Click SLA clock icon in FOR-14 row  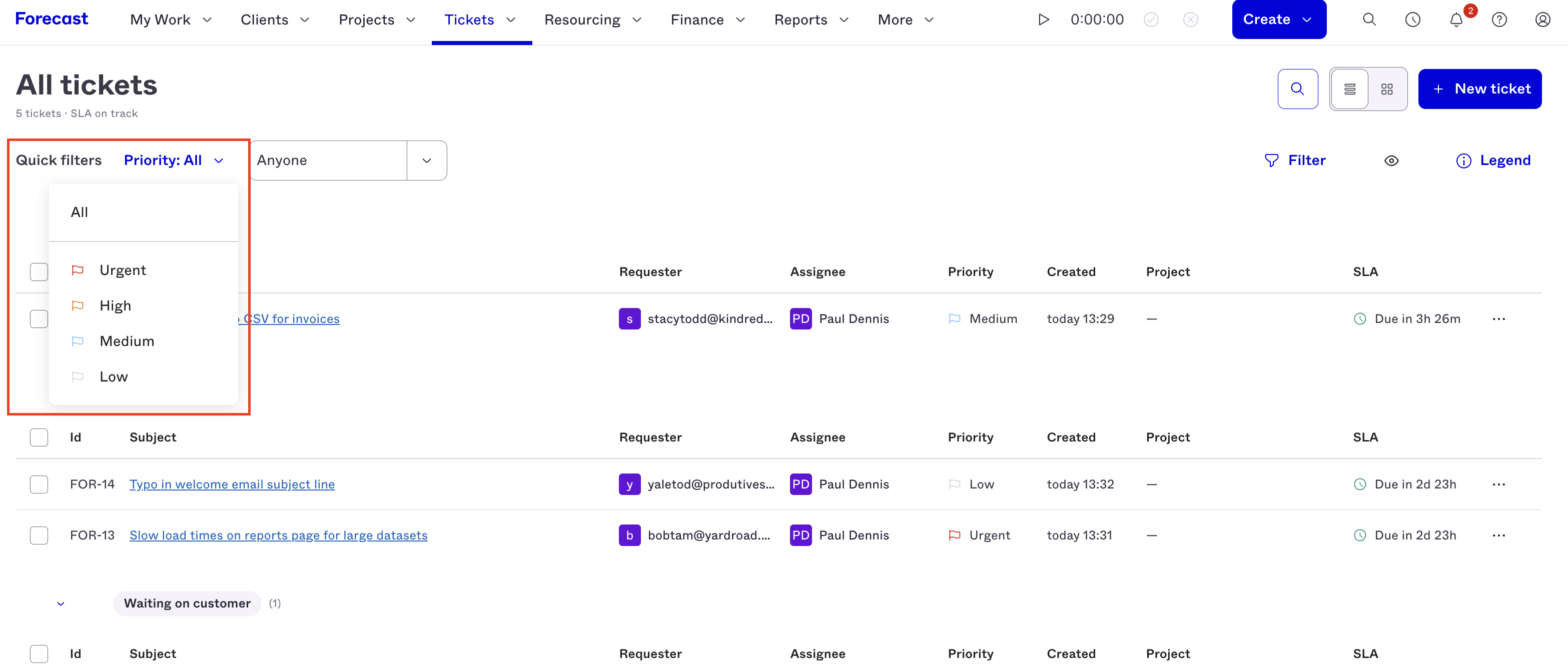pyautogui.click(x=1359, y=484)
